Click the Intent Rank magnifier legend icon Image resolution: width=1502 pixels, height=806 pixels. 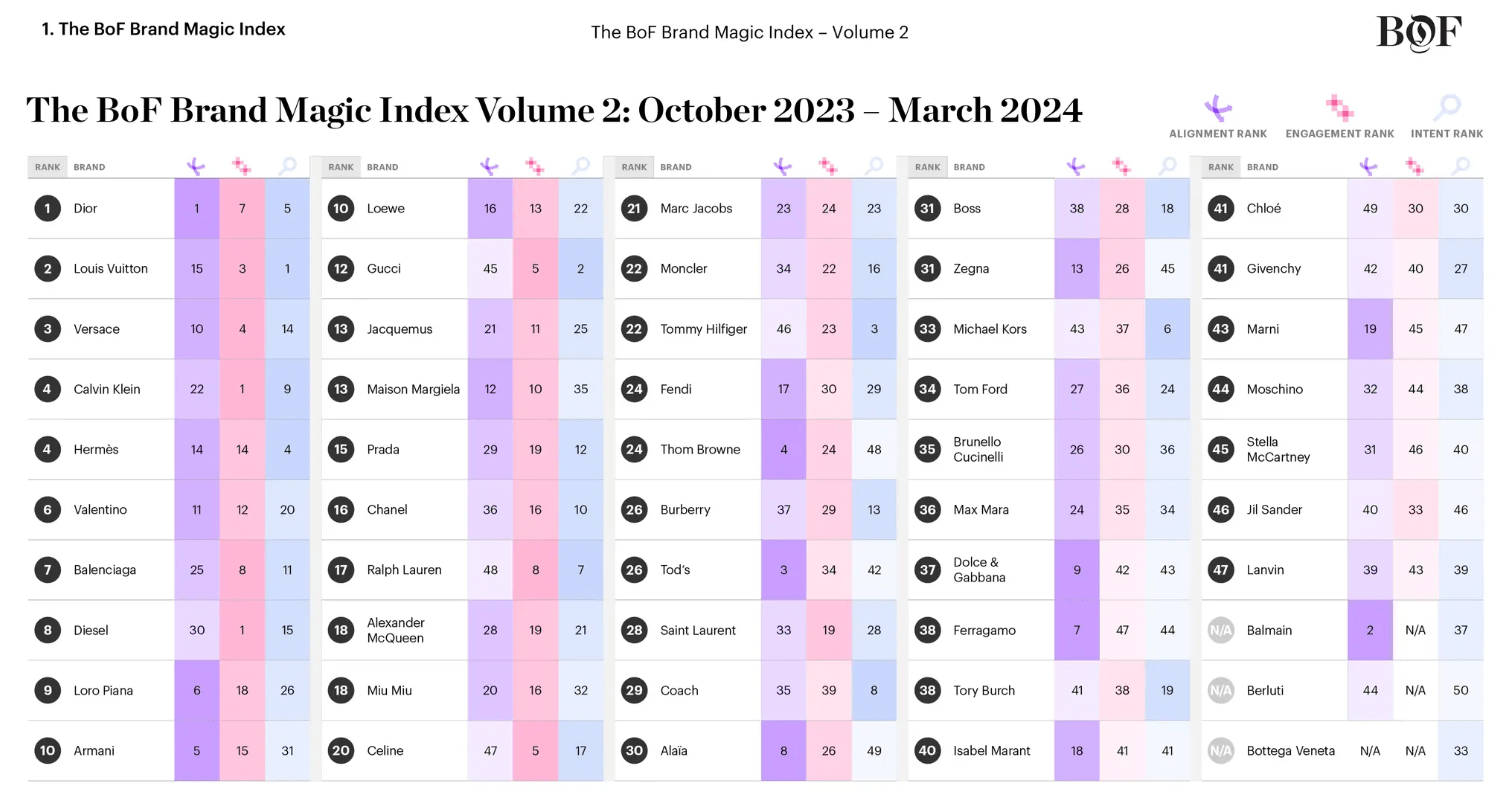(1446, 108)
